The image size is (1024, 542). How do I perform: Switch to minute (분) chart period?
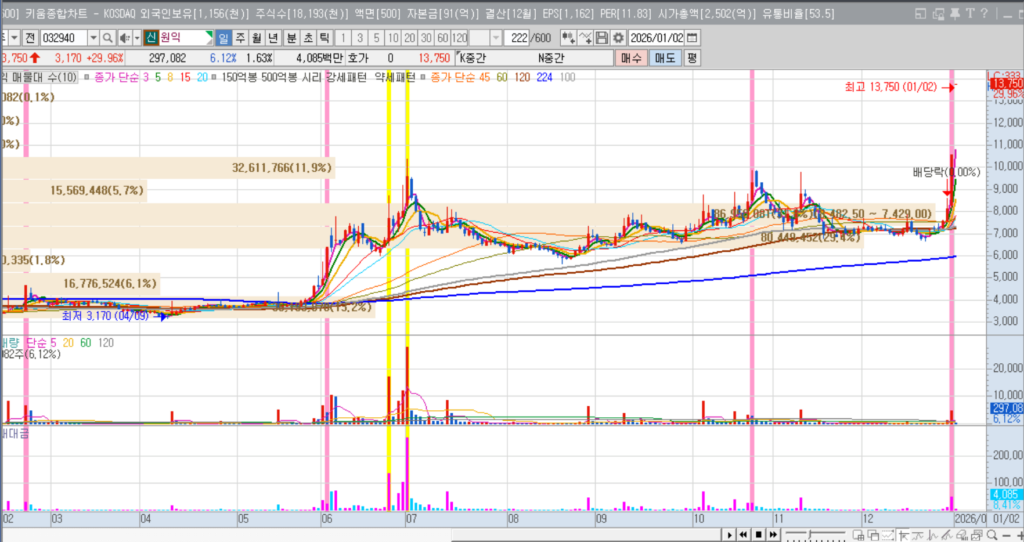292,37
